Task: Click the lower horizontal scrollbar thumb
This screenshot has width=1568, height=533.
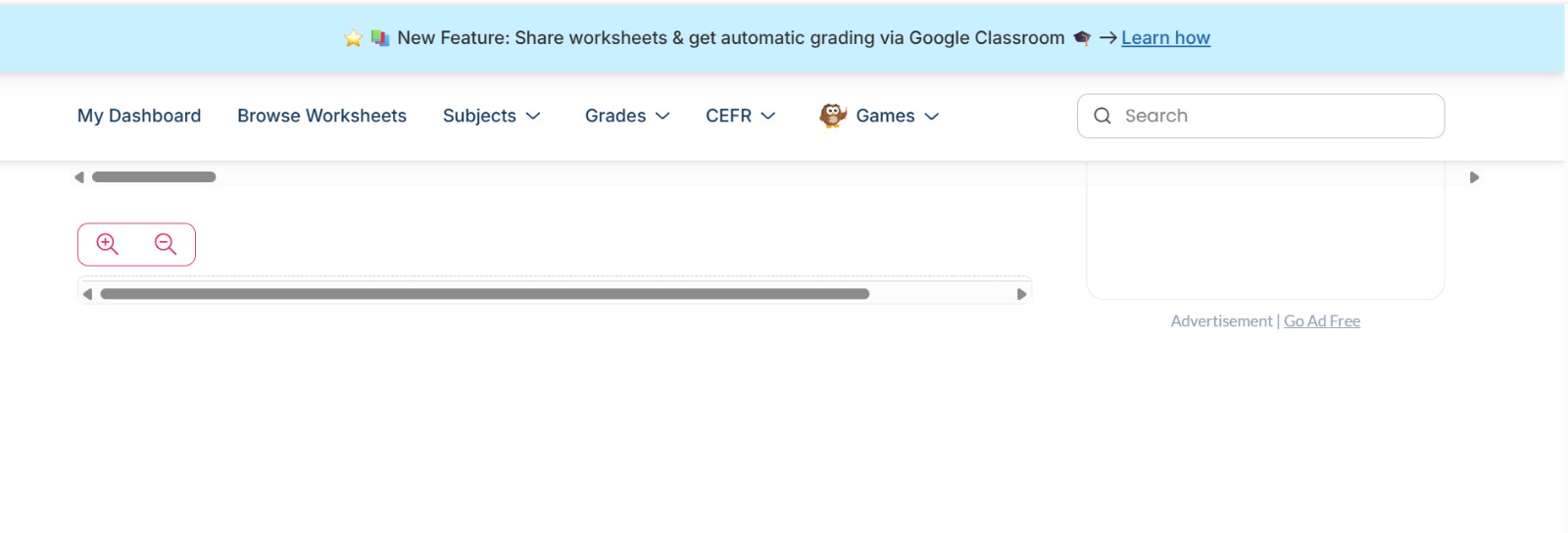Action: (484, 294)
